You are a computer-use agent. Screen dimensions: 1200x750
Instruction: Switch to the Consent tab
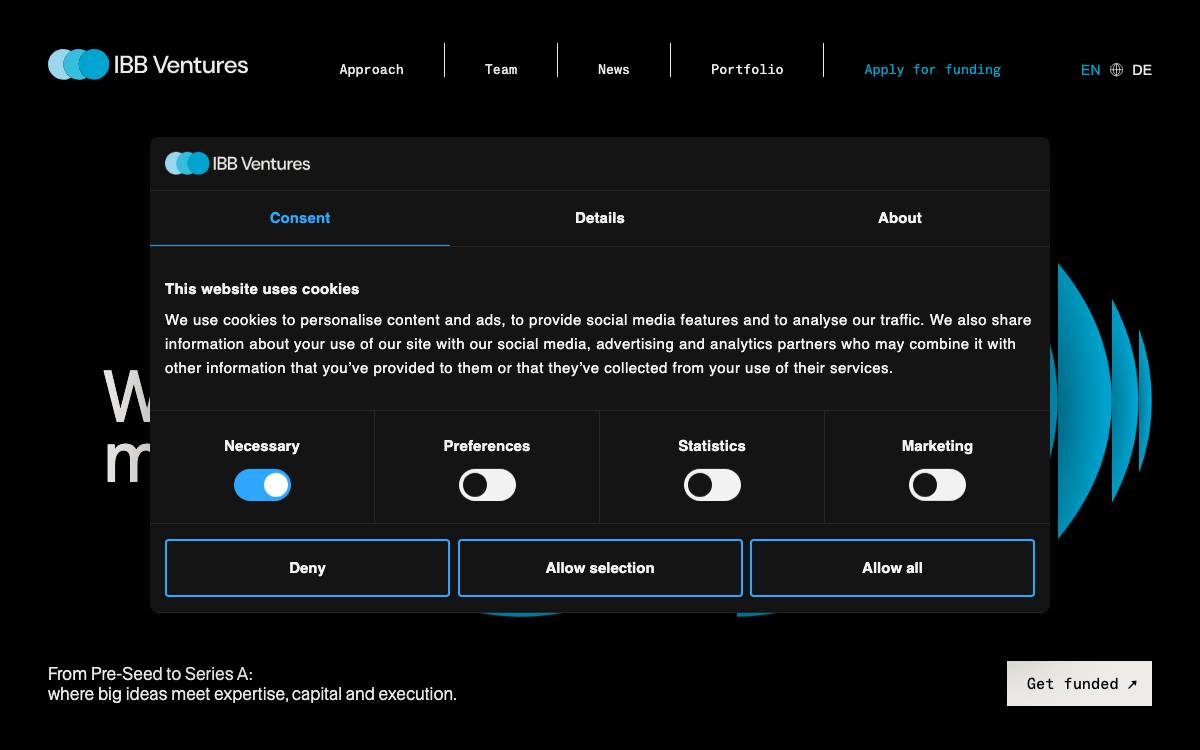300,218
